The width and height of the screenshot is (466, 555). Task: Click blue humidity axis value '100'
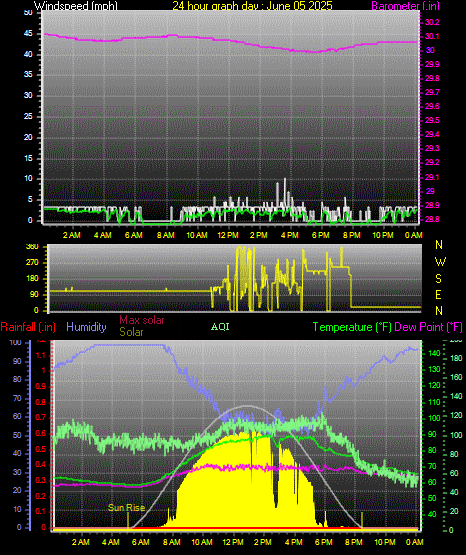coord(16,343)
